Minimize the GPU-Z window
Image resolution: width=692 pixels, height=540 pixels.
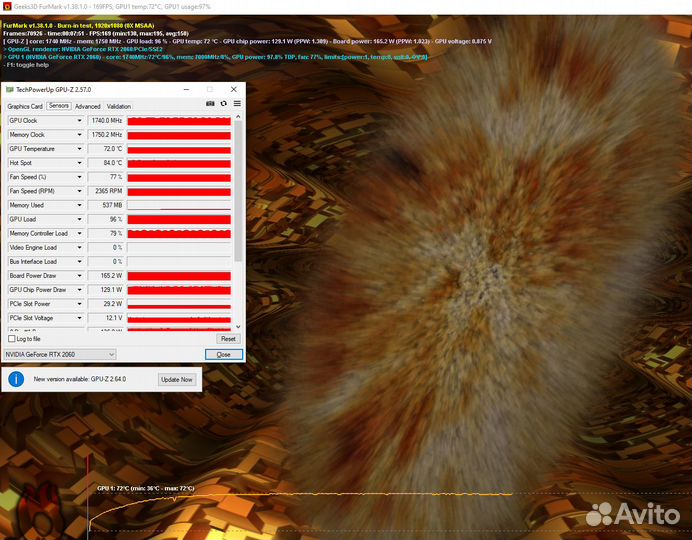point(187,90)
